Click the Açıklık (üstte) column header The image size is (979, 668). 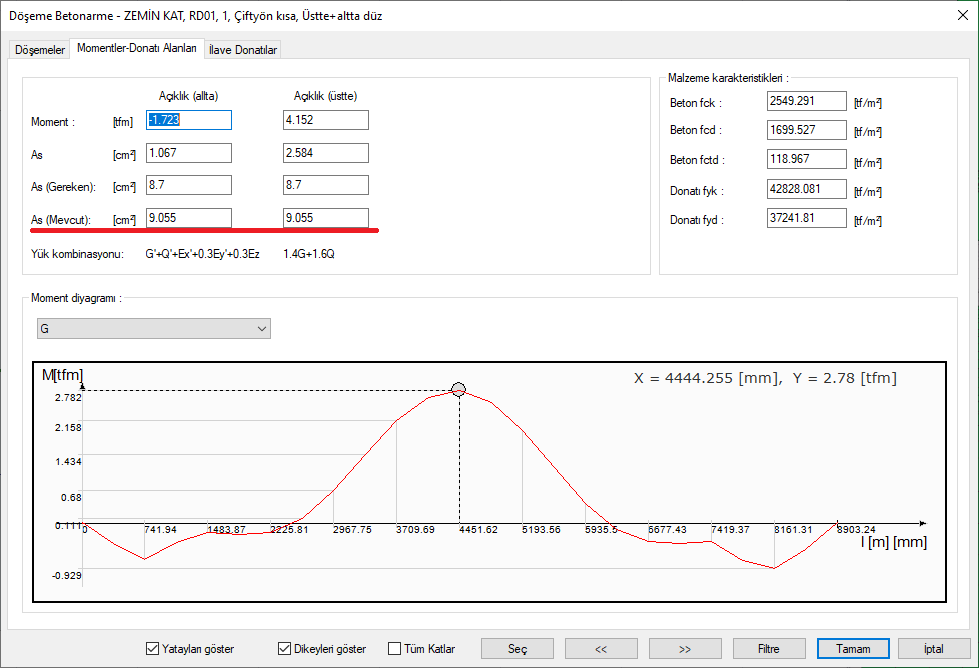pos(325,96)
